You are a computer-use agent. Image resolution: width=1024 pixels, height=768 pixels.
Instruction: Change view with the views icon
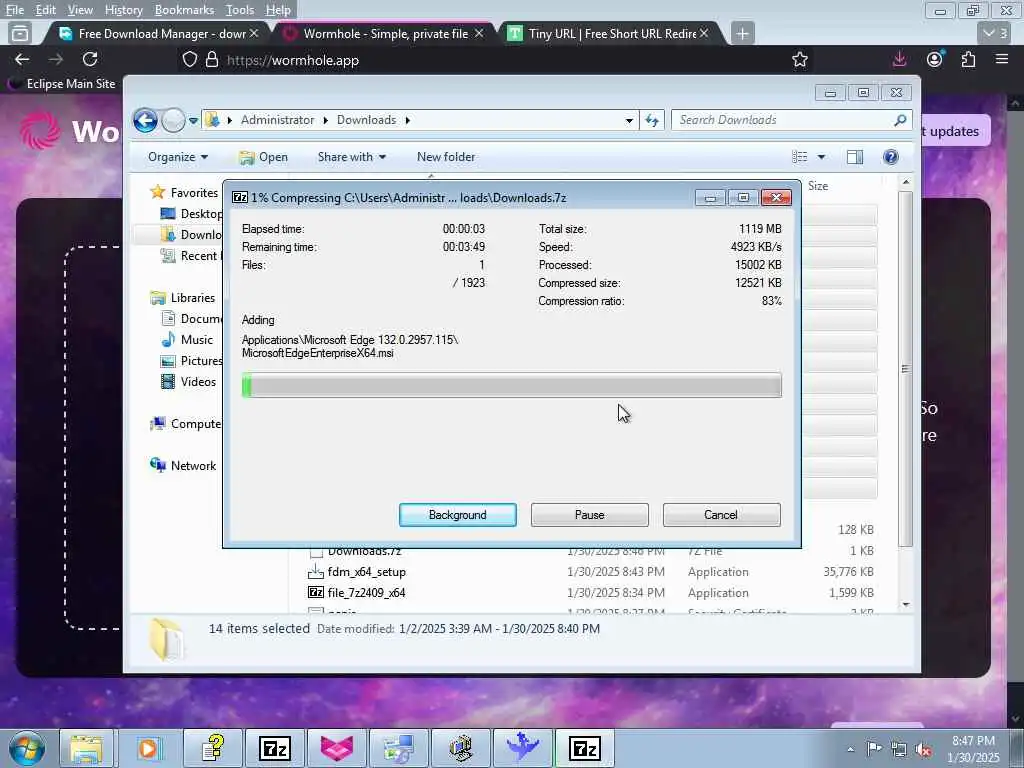point(799,157)
